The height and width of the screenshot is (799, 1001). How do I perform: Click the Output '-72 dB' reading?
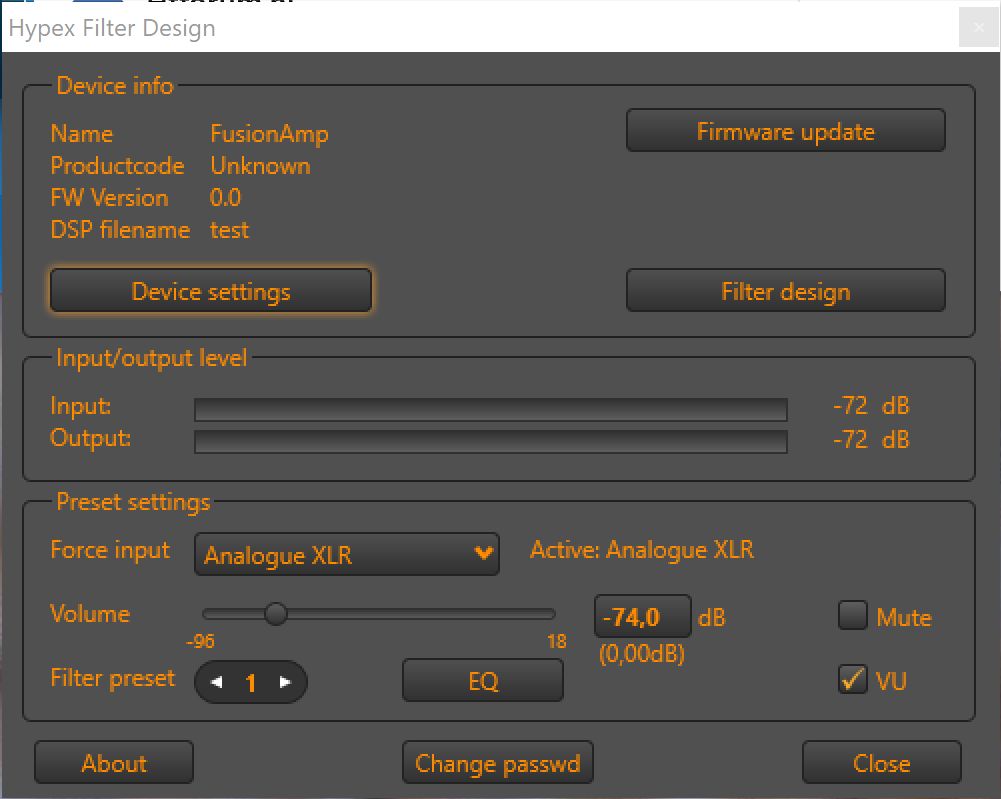[871, 440]
